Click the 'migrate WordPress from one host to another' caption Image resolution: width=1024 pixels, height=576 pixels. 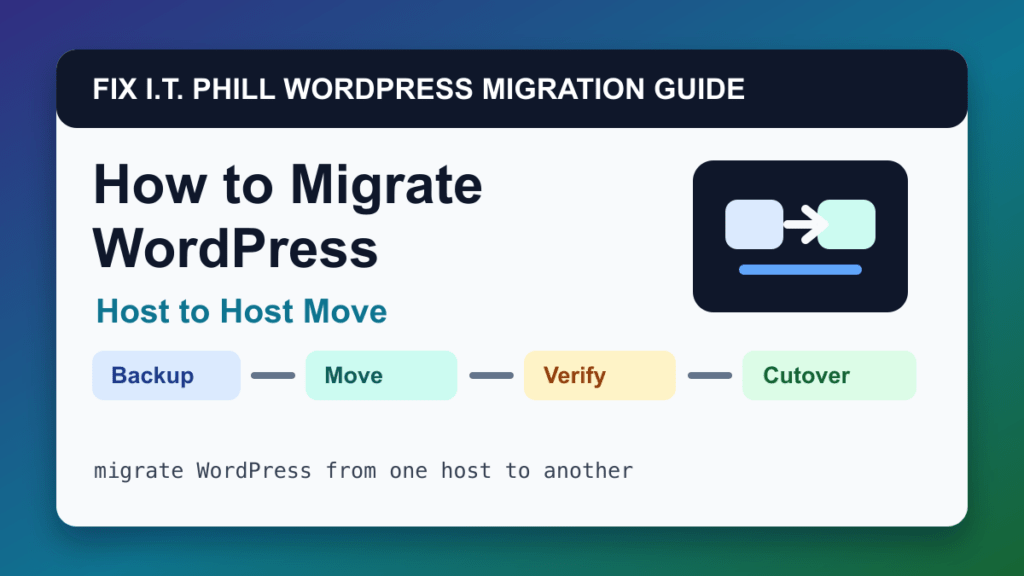click(363, 471)
